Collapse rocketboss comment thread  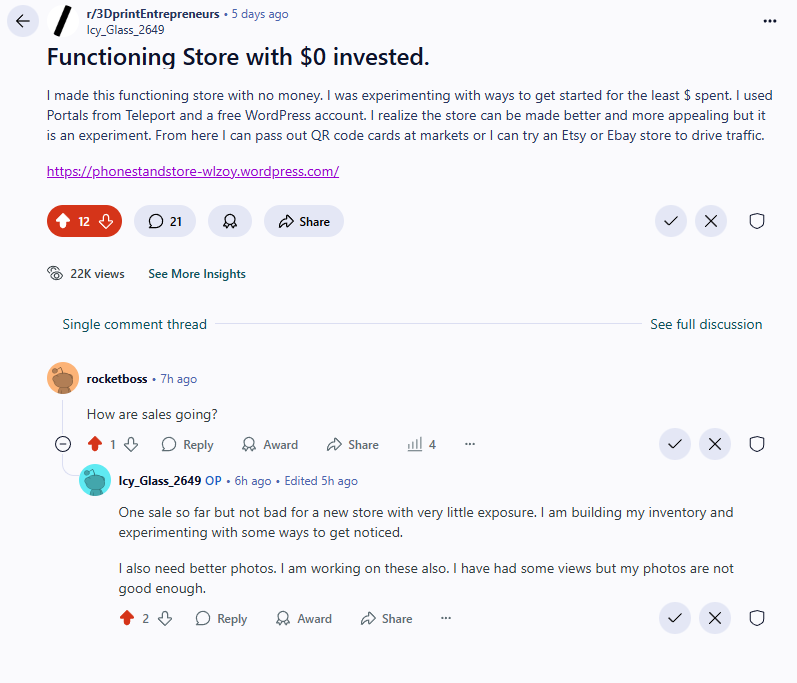[x=63, y=444]
